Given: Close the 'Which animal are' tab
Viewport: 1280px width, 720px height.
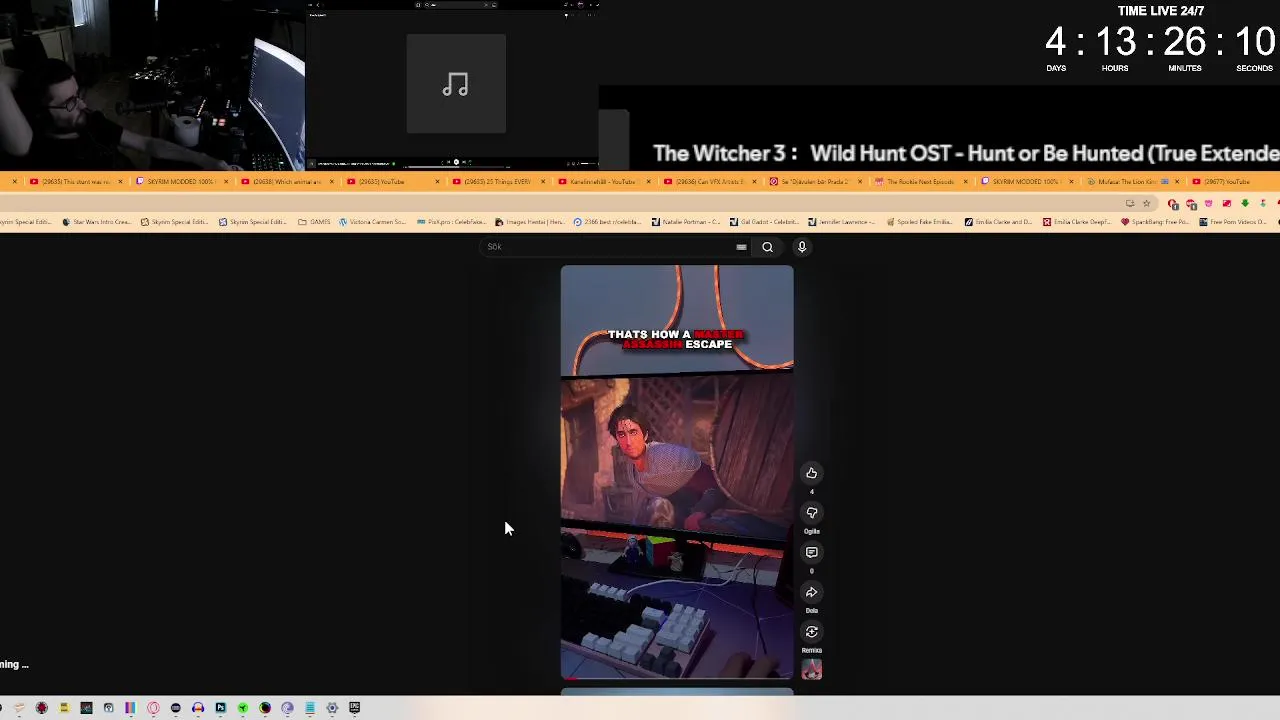Looking at the screenshot, I should 331,182.
